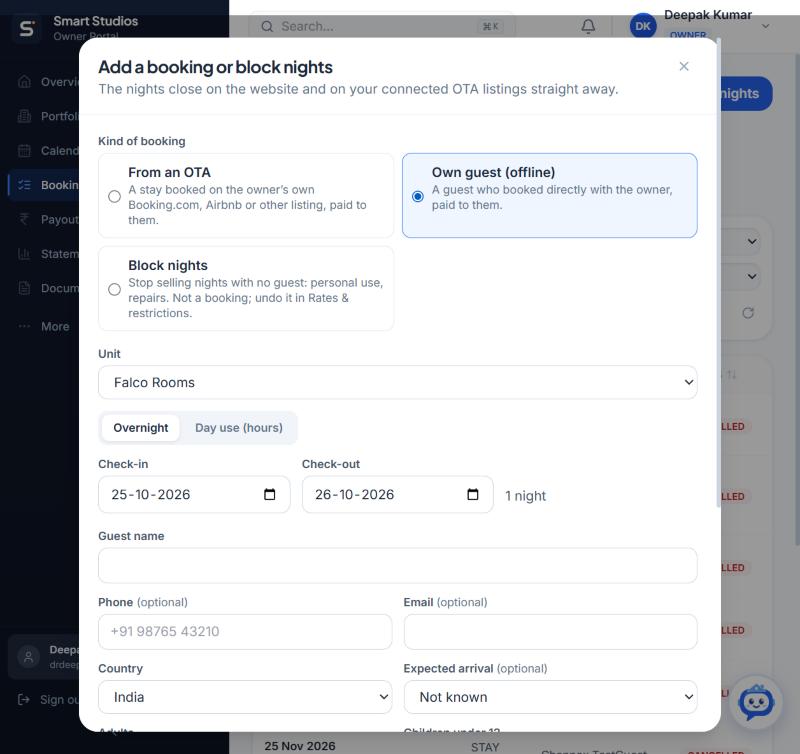Open the chatbot assistant icon
Screen dimensions: 800x754
756,703
